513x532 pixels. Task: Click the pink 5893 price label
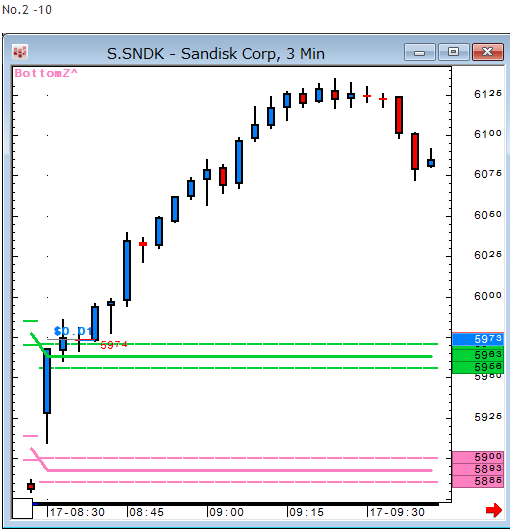[478, 469]
